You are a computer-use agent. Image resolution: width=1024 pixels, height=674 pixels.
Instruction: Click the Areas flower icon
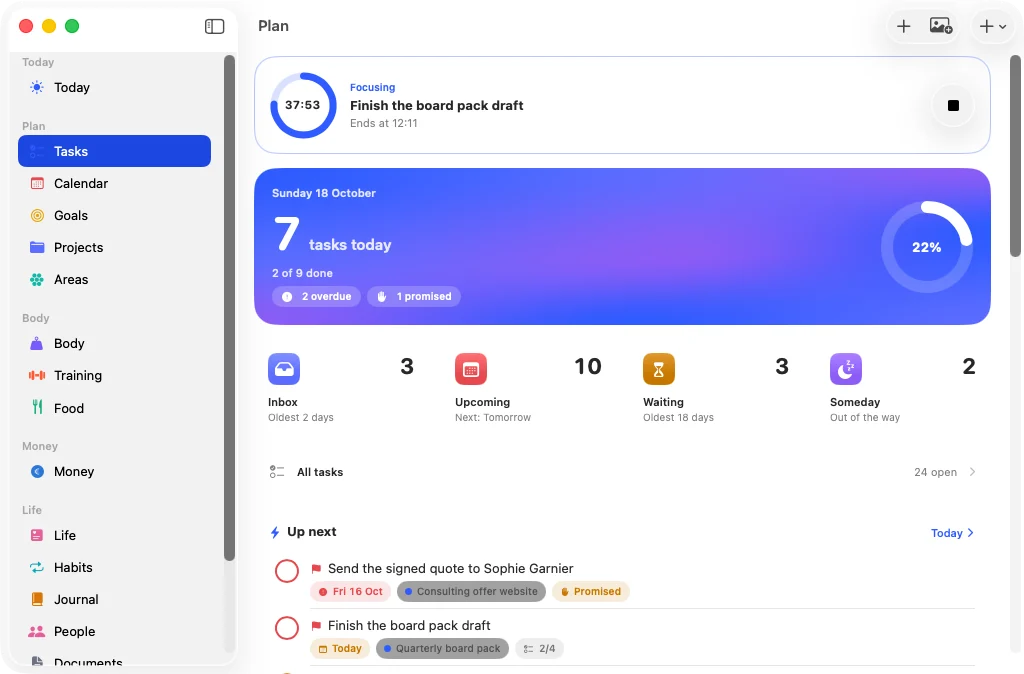(37, 280)
